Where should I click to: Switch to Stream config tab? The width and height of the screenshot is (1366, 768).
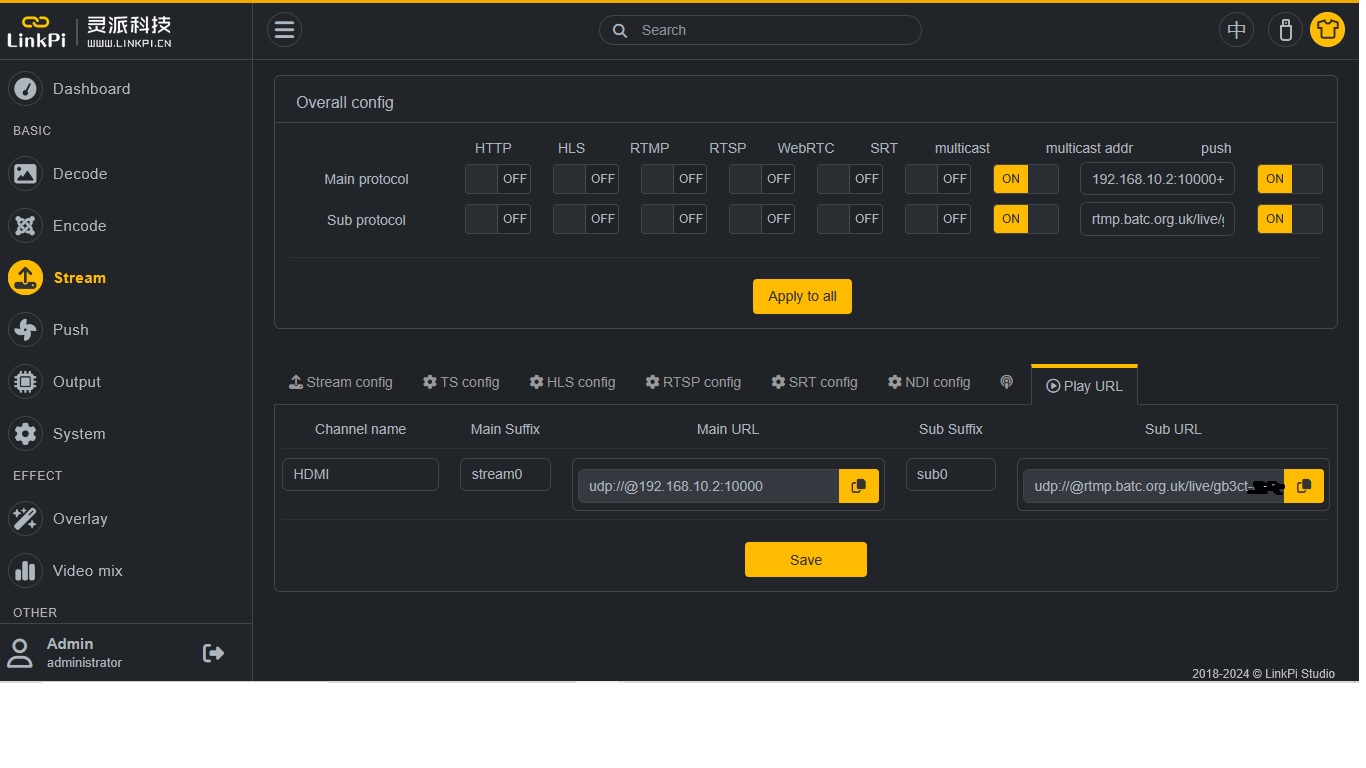pyautogui.click(x=340, y=382)
